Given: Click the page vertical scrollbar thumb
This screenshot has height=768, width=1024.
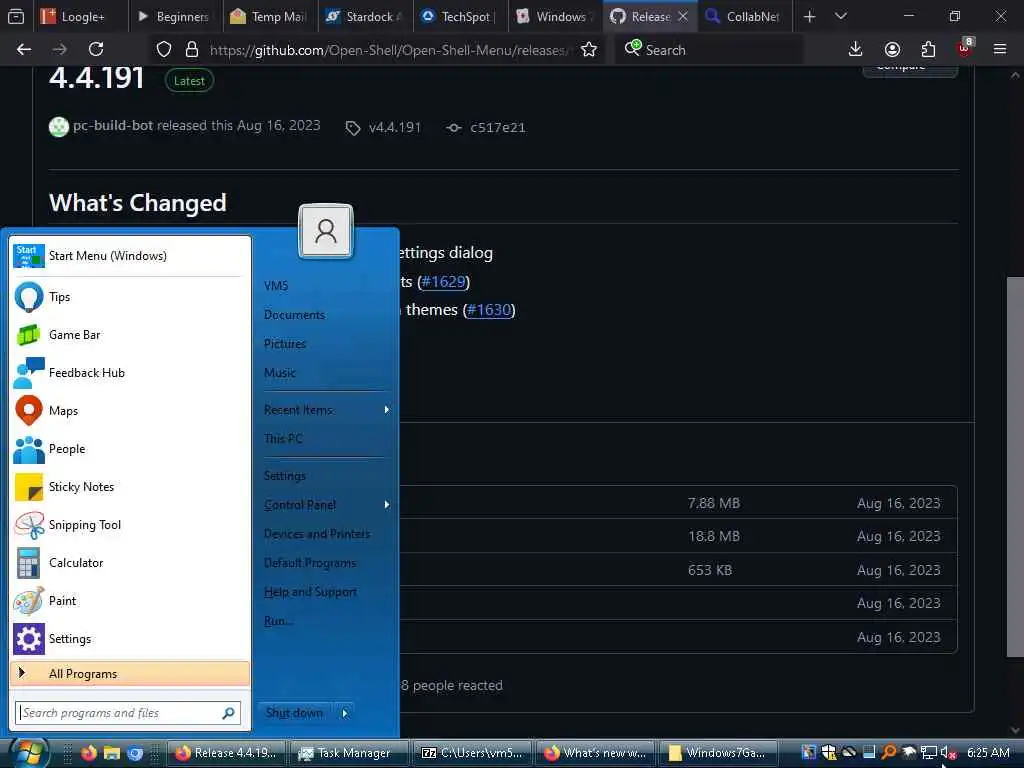Looking at the screenshot, I should click(x=1015, y=467).
